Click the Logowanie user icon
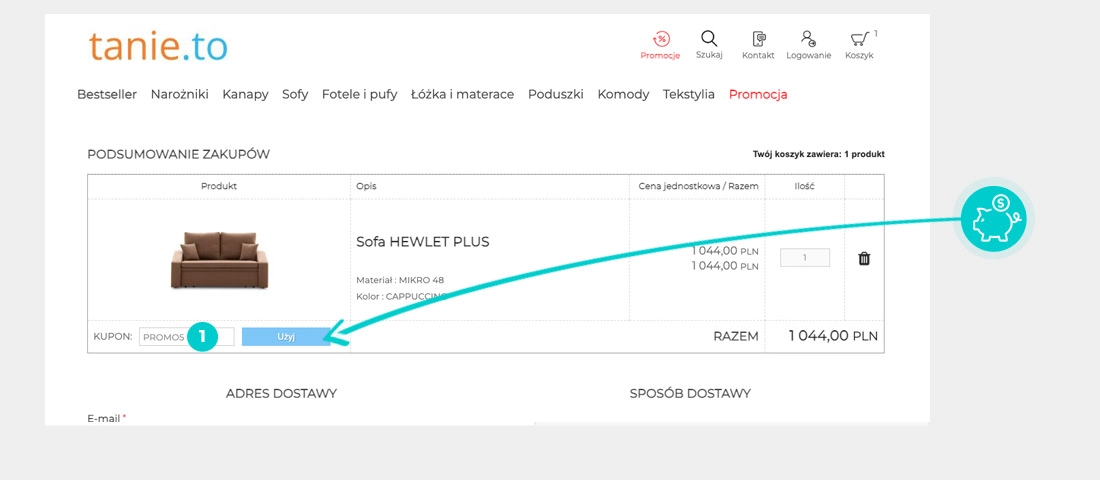Screen dimensions: 1100x480 click(808, 40)
